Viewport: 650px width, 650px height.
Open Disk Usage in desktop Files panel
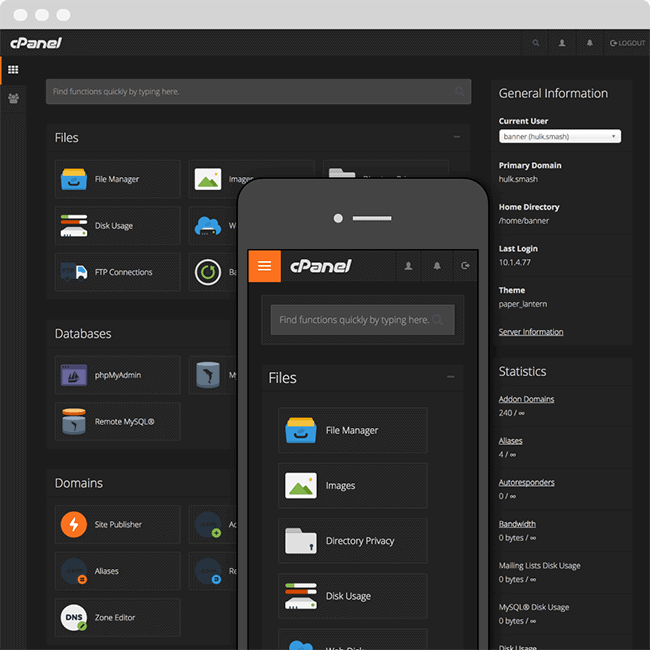117,226
